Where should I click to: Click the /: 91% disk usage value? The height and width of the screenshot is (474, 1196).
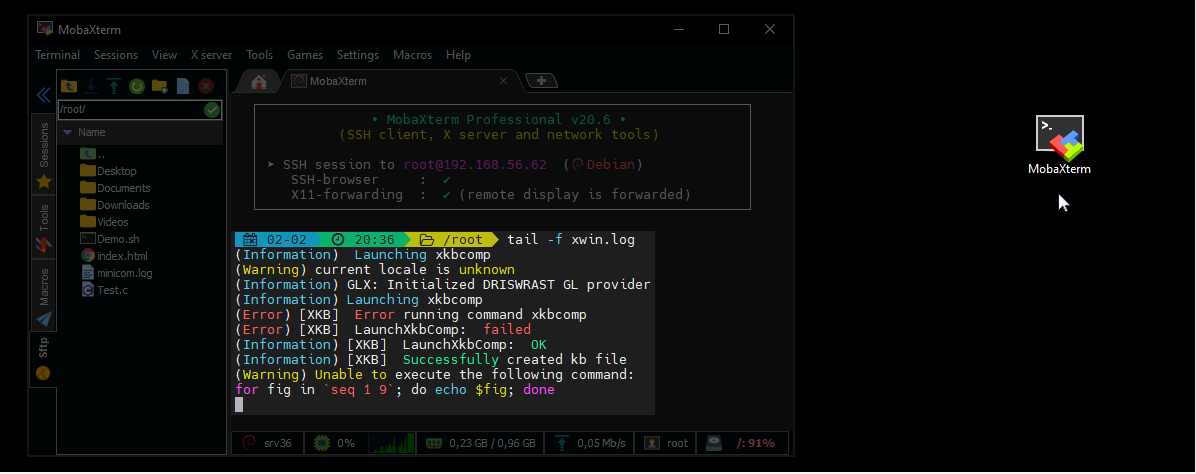[x=756, y=443]
